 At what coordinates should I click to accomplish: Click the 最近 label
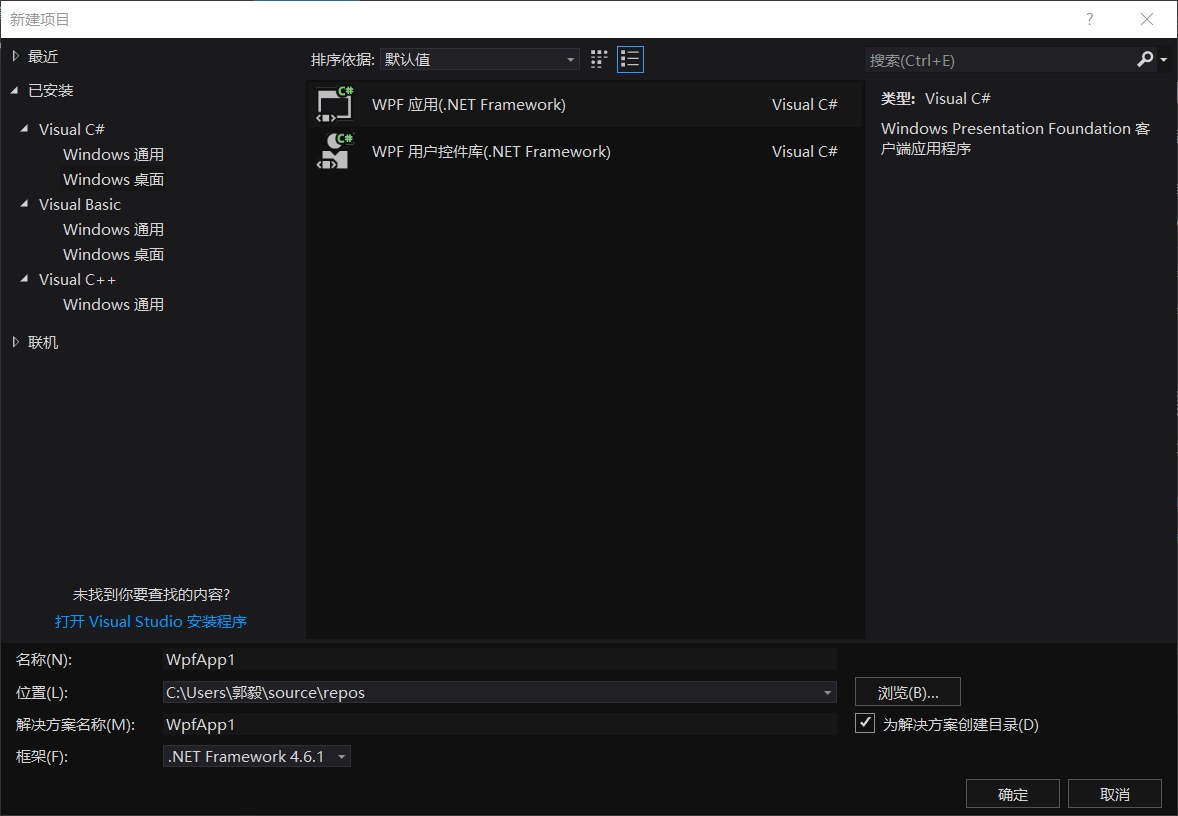coord(43,56)
